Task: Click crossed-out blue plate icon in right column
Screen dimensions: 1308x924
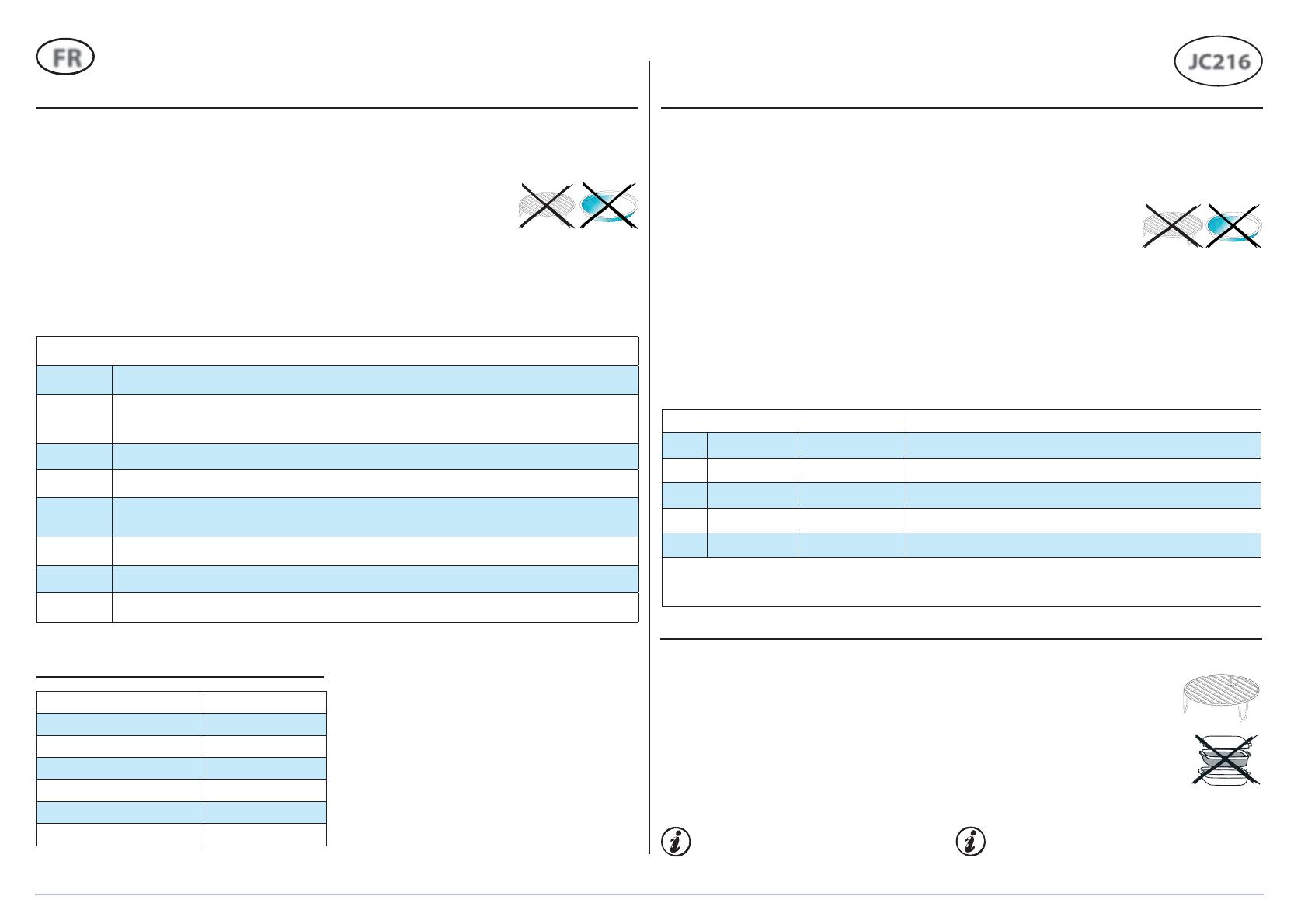Action: pyautogui.click(x=1234, y=227)
